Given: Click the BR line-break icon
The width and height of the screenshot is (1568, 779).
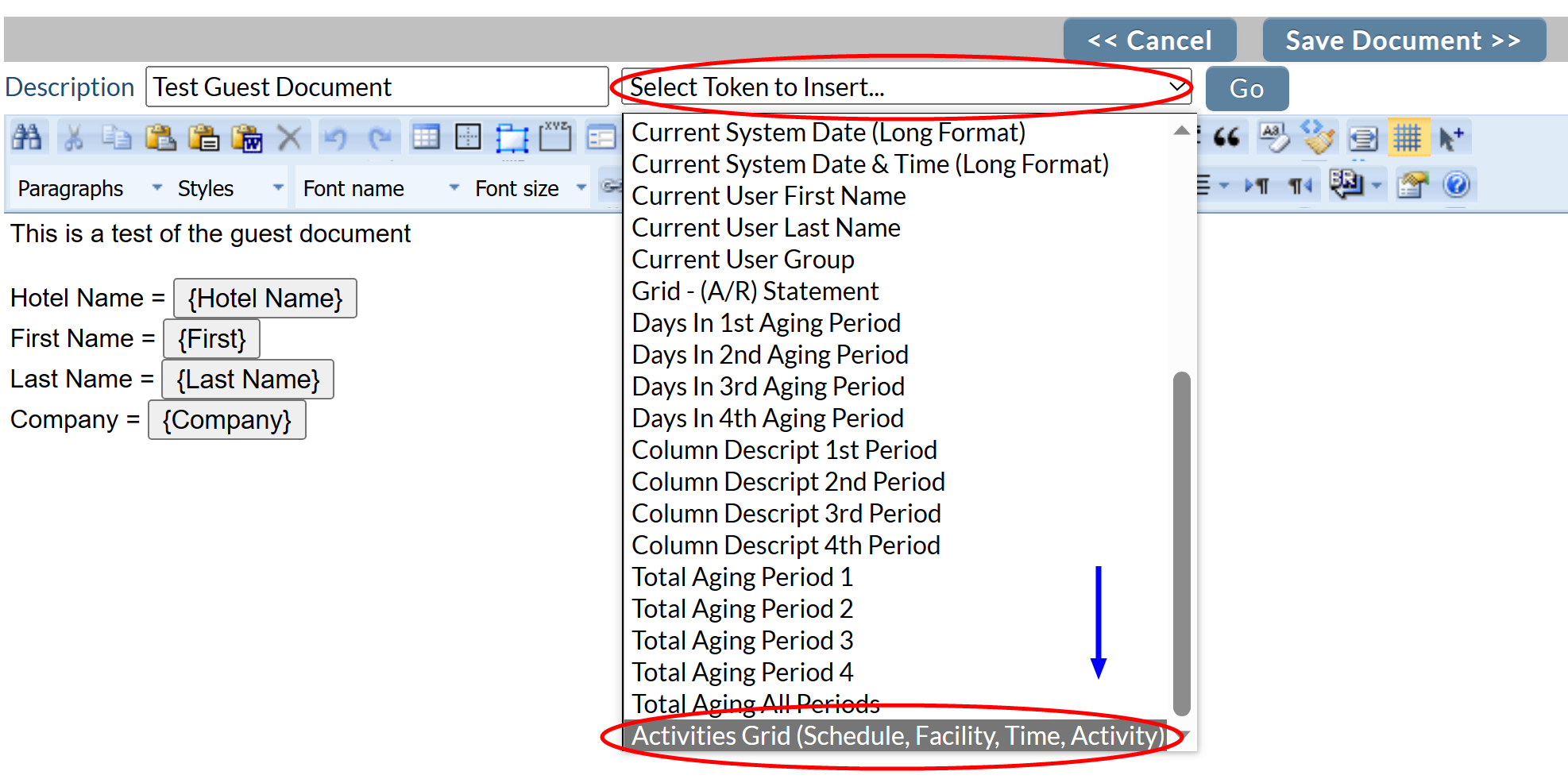Looking at the screenshot, I should pos(1346,184).
